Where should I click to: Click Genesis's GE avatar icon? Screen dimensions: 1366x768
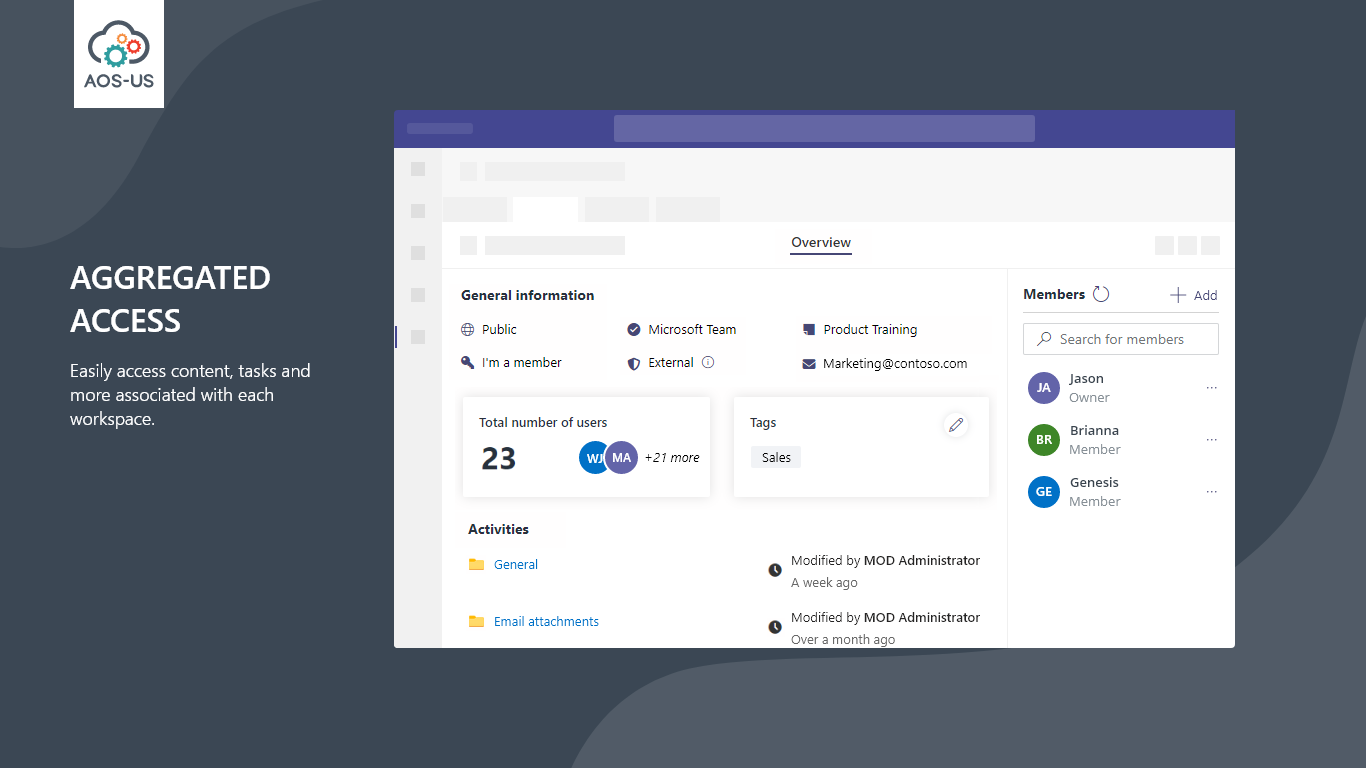(1044, 492)
